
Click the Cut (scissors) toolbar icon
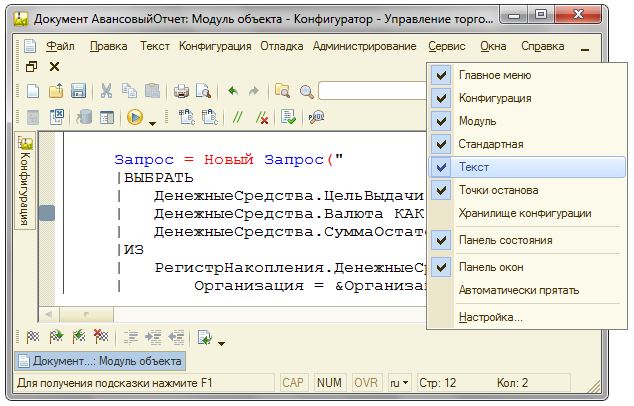[105, 92]
